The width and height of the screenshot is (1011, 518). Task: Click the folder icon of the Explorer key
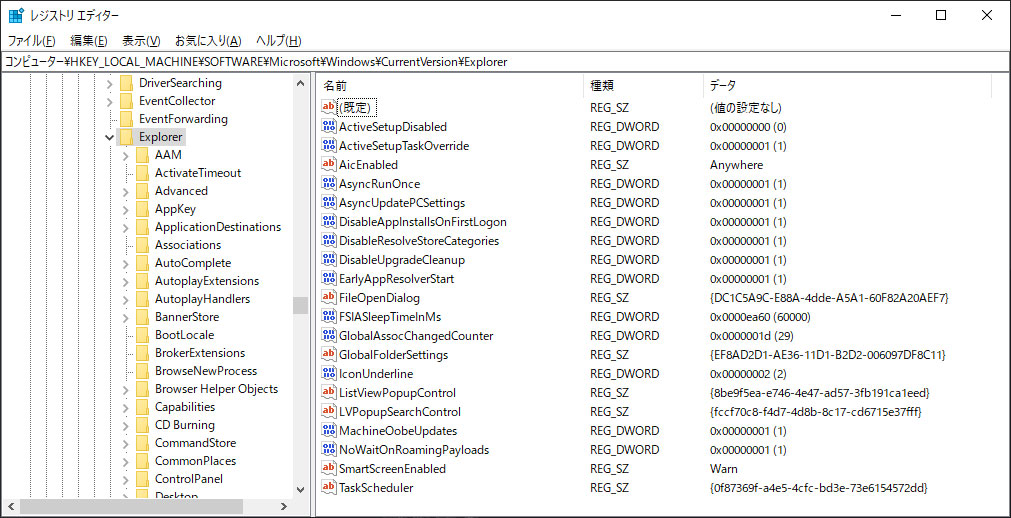point(126,137)
